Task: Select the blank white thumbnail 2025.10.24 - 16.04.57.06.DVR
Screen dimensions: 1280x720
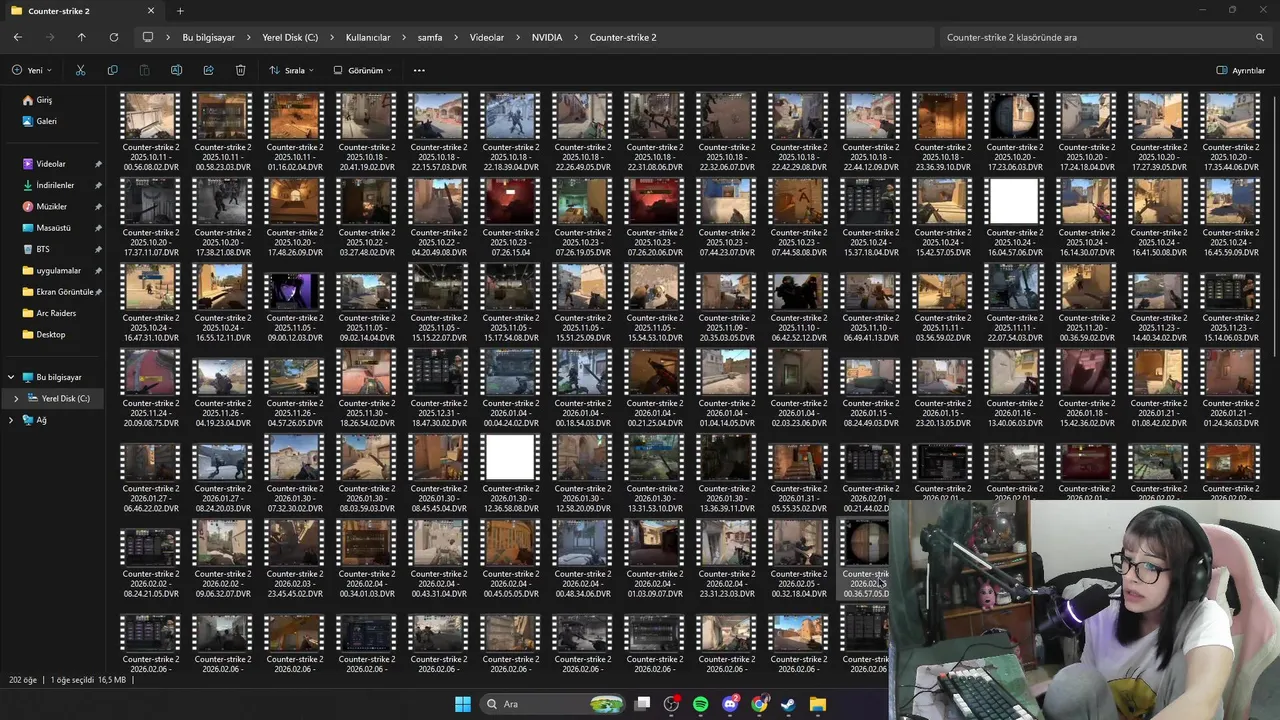Action: 1014,201
